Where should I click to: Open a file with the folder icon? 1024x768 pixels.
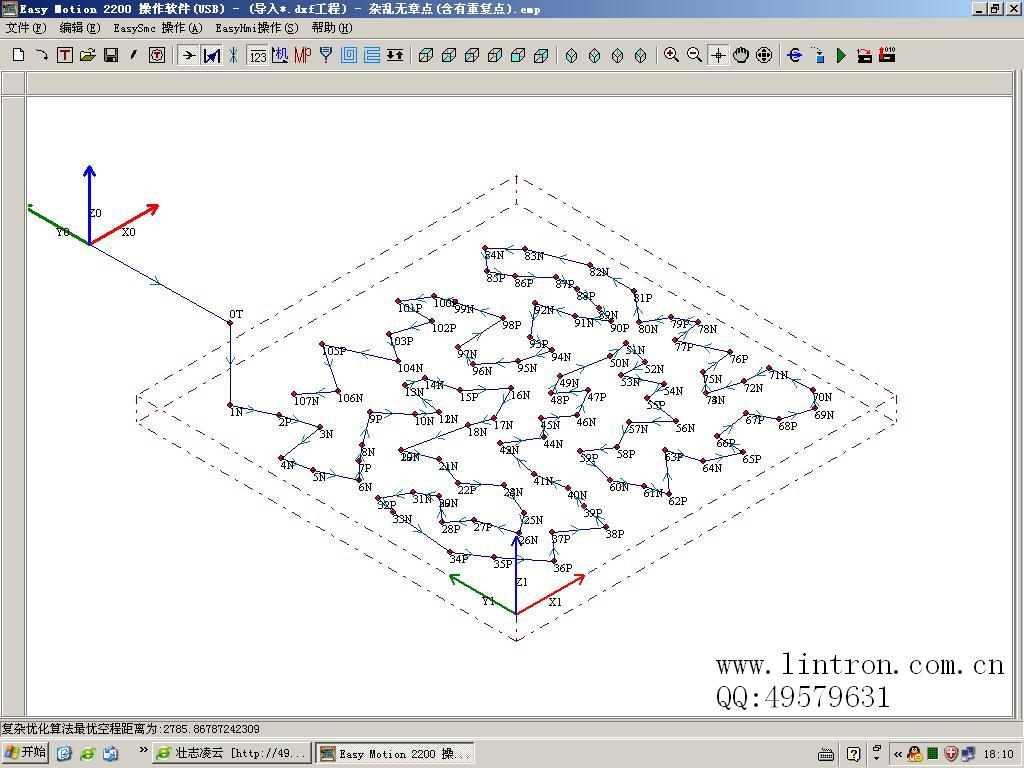pos(87,55)
